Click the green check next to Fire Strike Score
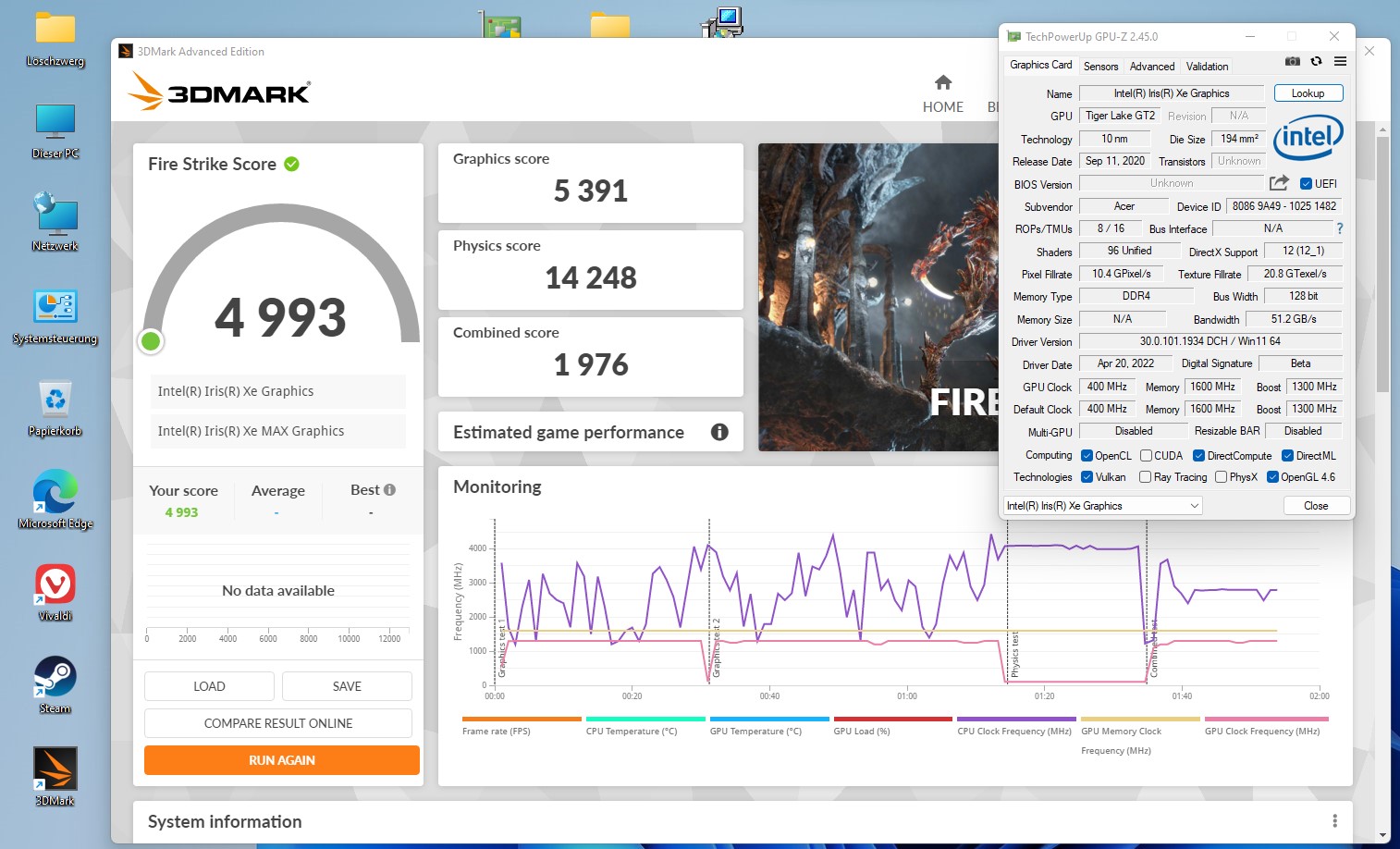The height and width of the screenshot is (849, 1400). (x=291, y=164)
